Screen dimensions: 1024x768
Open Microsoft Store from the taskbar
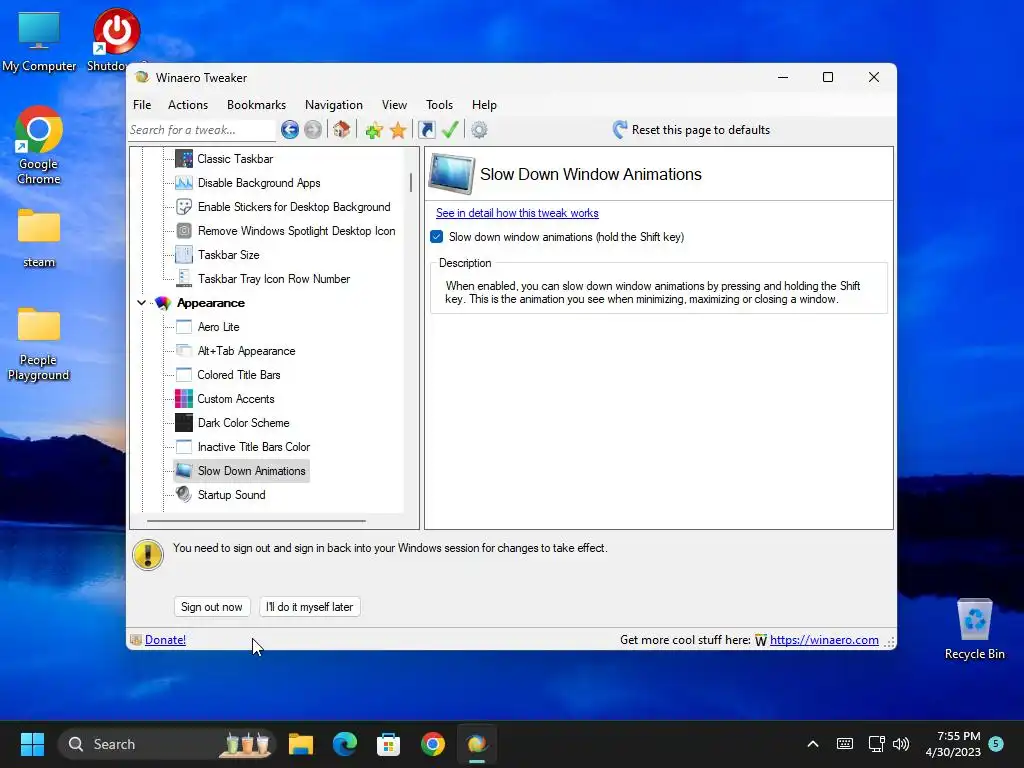point(389,744)
